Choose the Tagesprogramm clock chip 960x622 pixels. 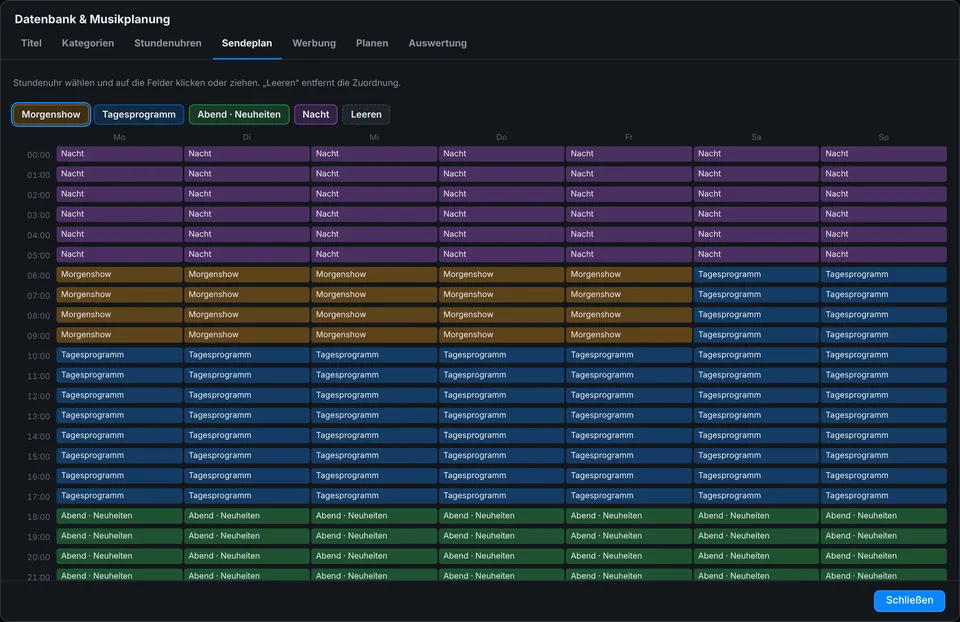point(139,114)
